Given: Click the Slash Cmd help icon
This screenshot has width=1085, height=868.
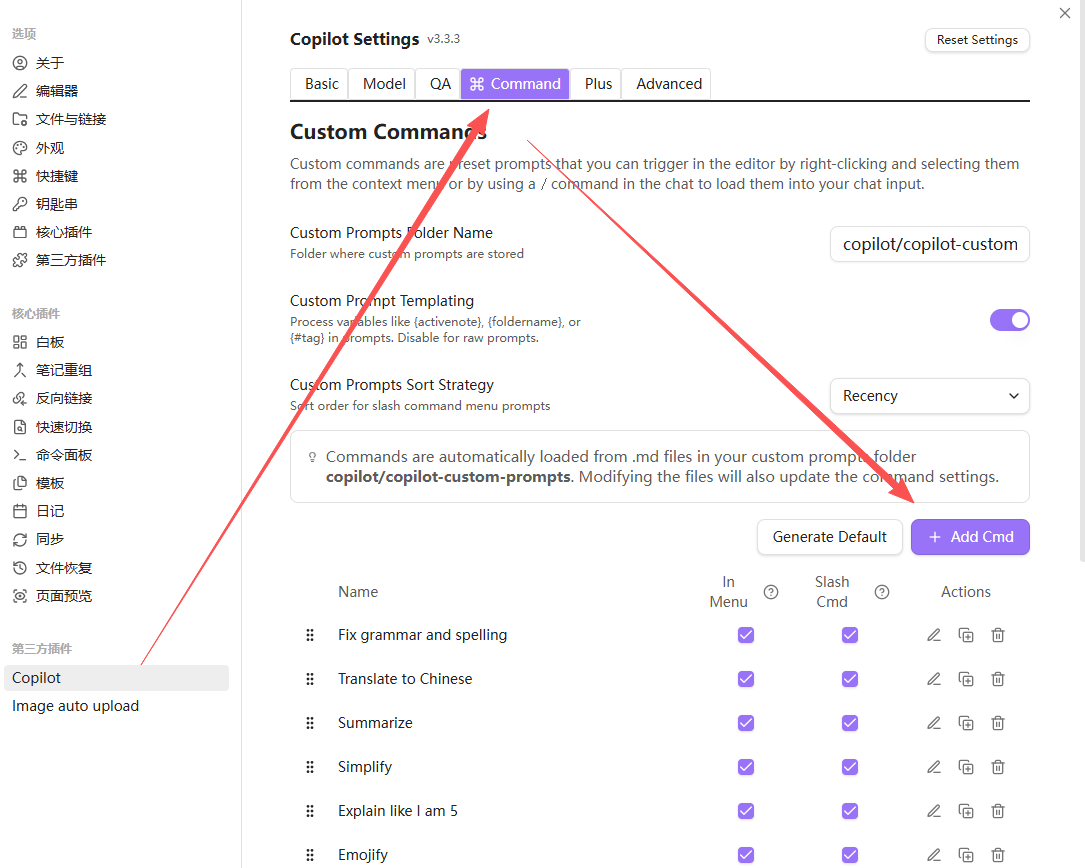Looking at the screenshot, I should pyautogui.click(x=882, y=592).
